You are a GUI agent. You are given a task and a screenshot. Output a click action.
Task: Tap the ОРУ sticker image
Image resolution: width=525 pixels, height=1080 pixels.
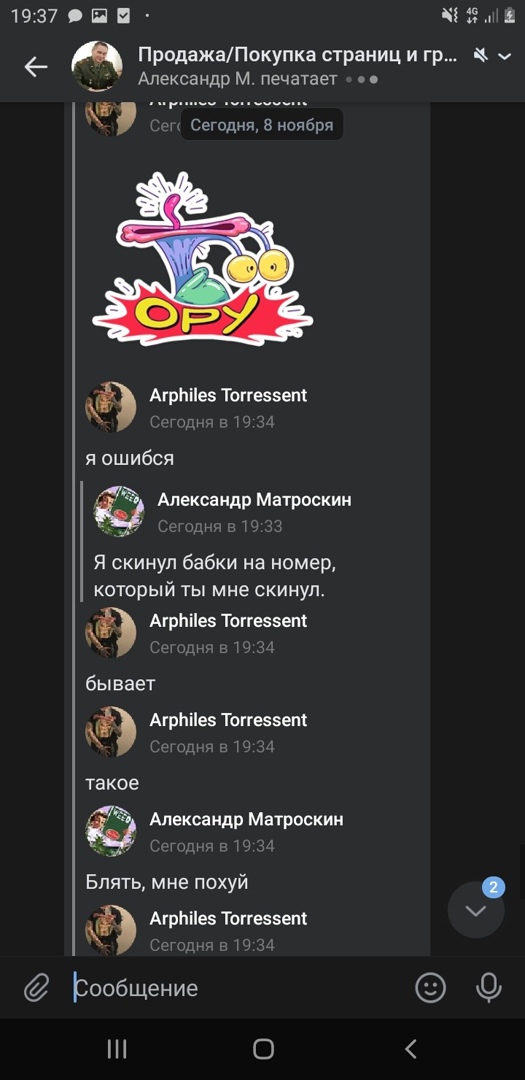click(203, 258)
